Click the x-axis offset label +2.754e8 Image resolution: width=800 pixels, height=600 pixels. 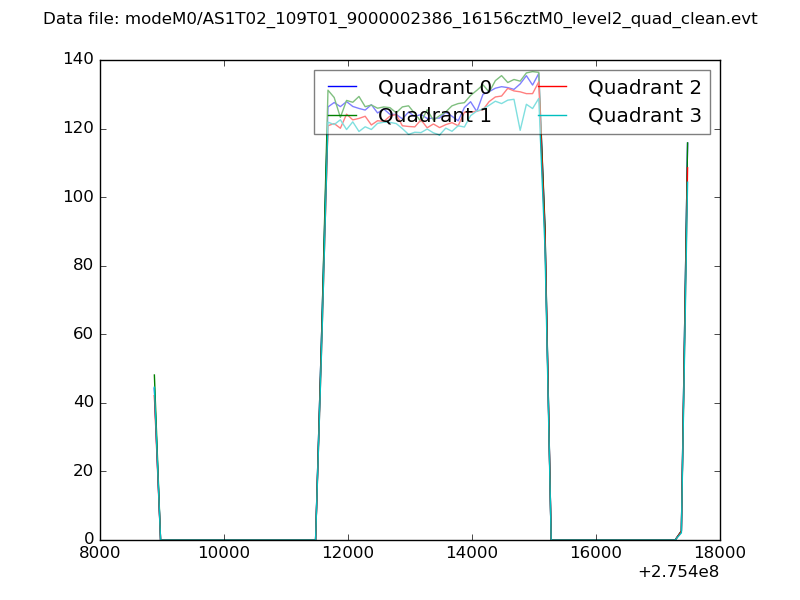click(x=678, y=572)
